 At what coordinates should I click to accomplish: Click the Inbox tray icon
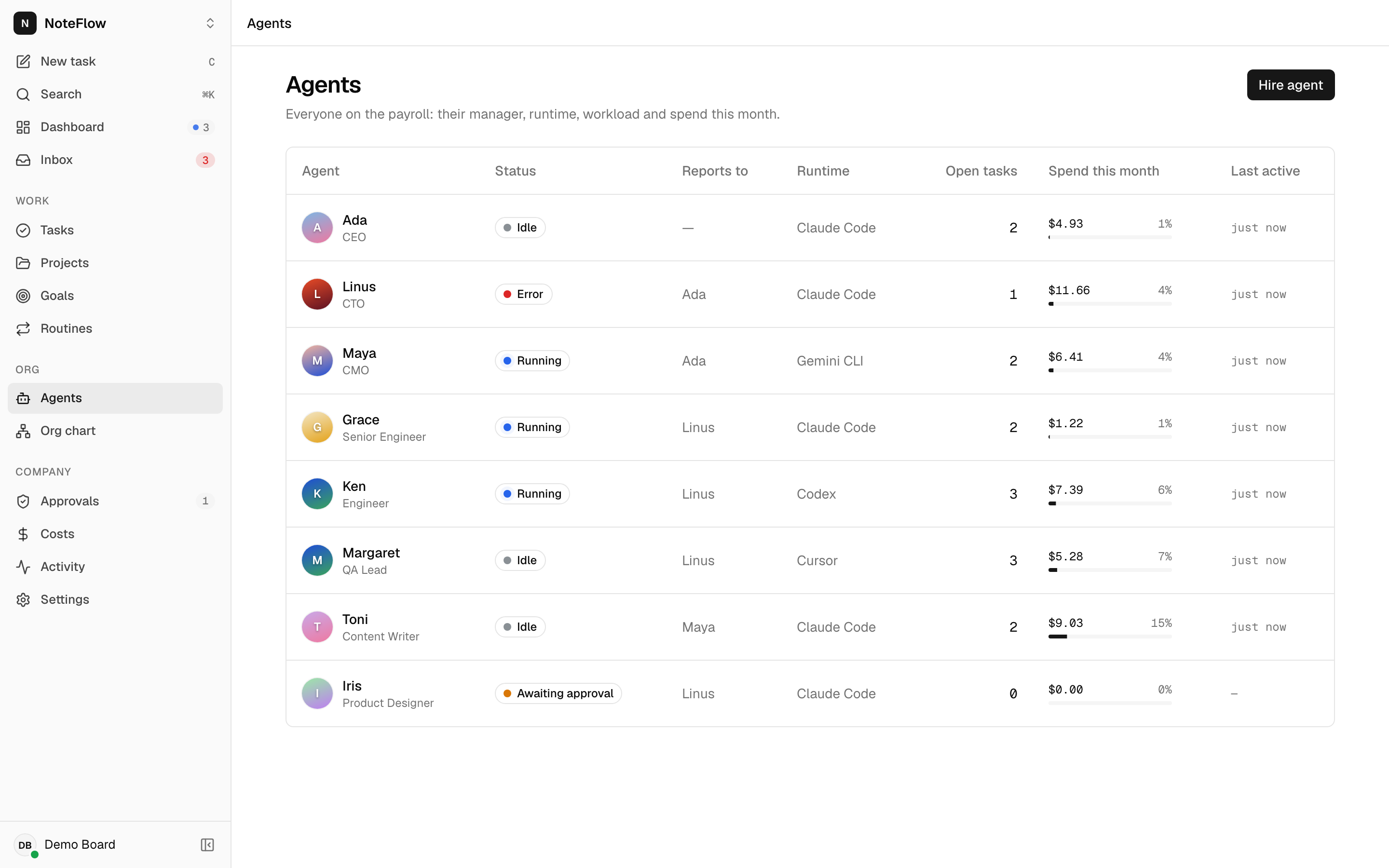[23, 160]
